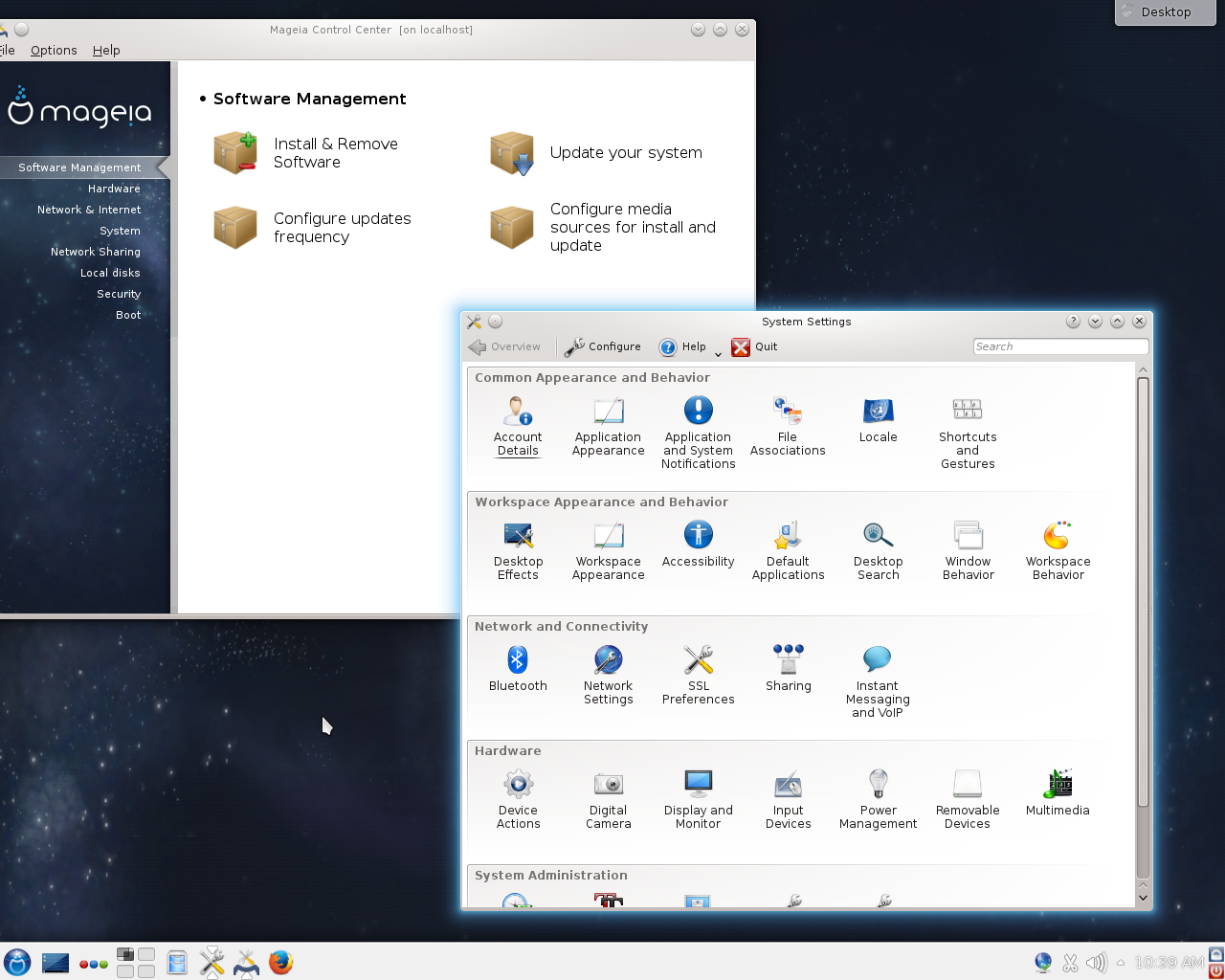Open the Help menu in Mageia Control Center
This screenshot has height=980, width=1225.
(106, 51)
